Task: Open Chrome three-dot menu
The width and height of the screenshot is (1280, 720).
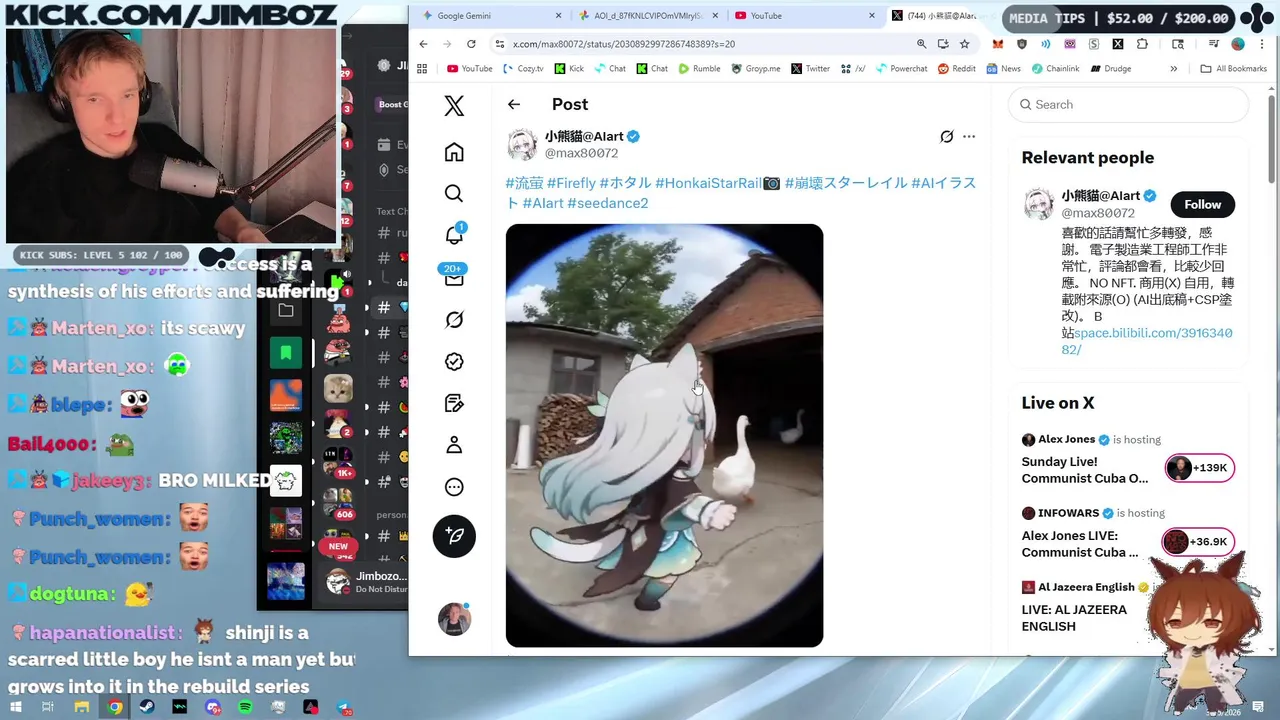Action: pos(1261,44)
